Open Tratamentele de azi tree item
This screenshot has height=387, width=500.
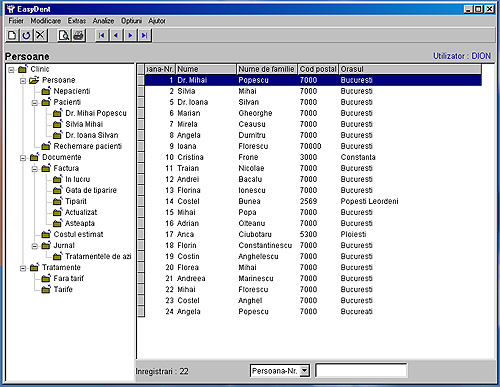[x=98, y=256]
